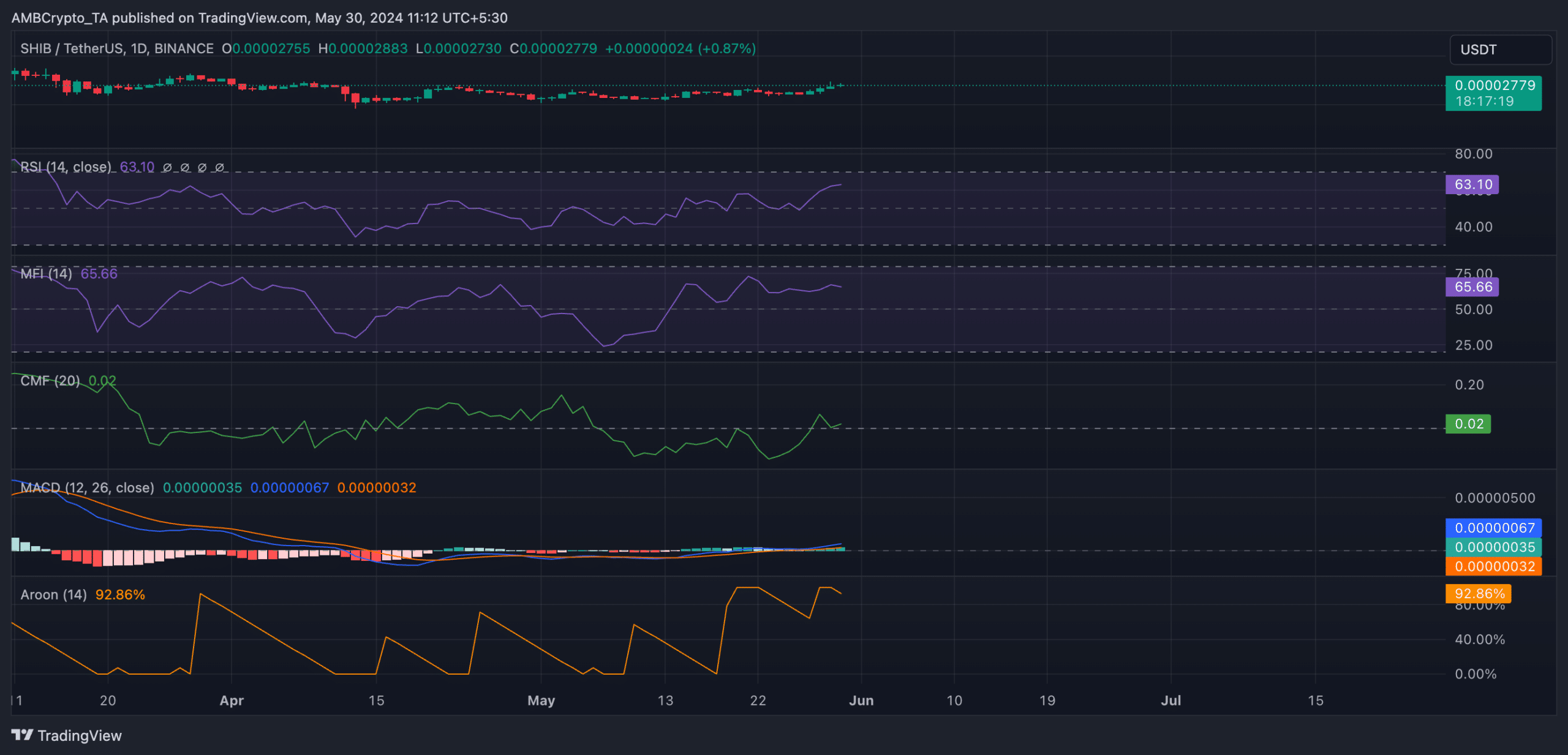
Task: Click the TradingView logo icon
Action: coord(22,735)
